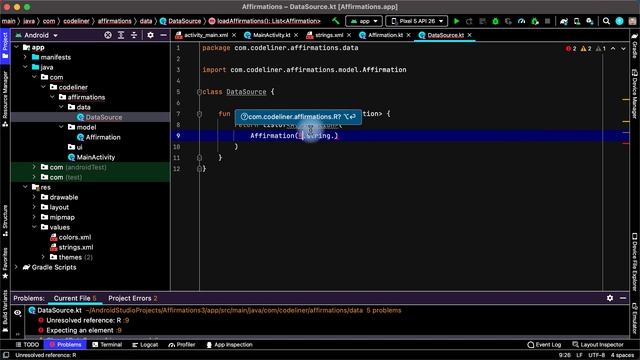Open the SDK Manager icon
640x360 pixels.
(590, 21)
